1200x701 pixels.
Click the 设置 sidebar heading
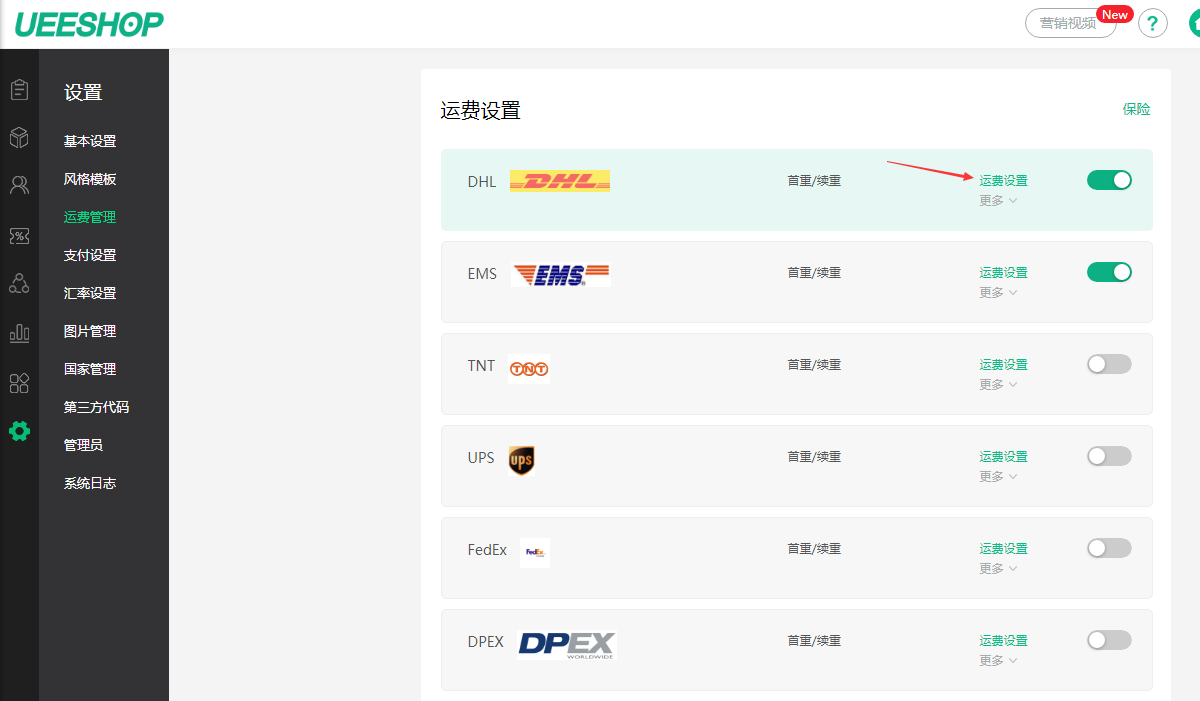pos(83,93)
